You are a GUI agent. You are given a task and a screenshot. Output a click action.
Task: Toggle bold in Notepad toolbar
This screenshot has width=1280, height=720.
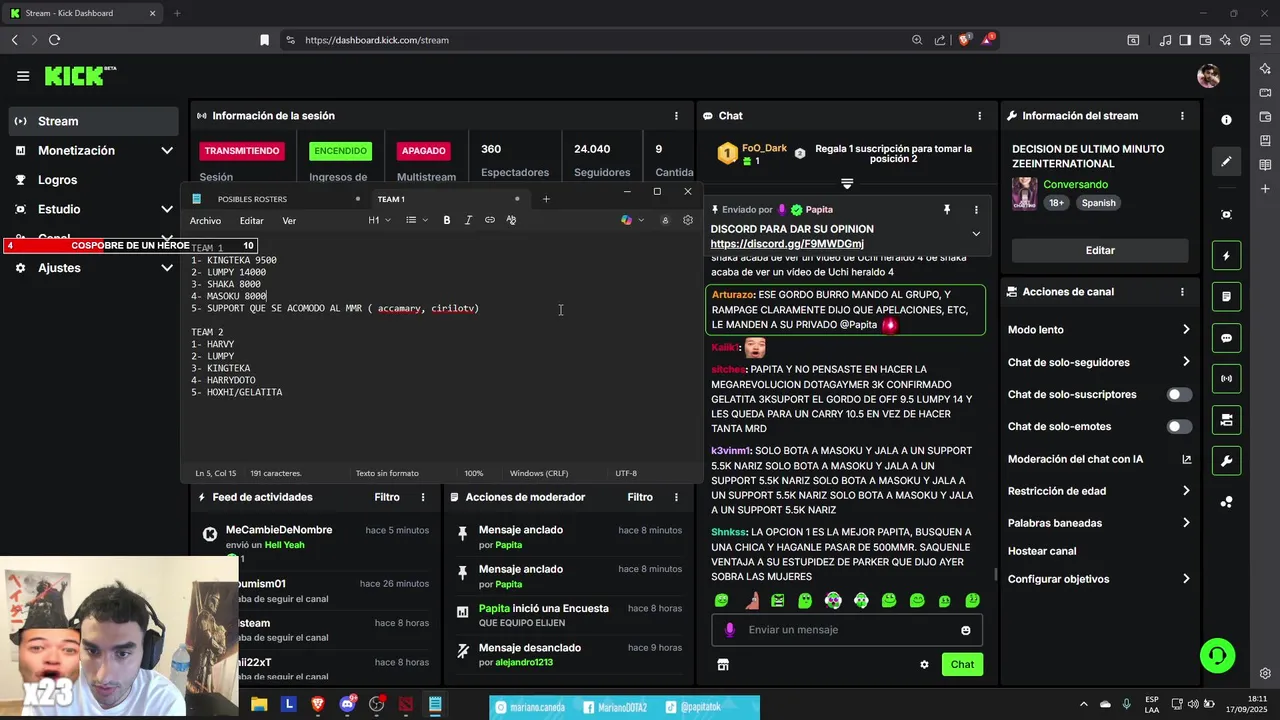pos(446,220)
